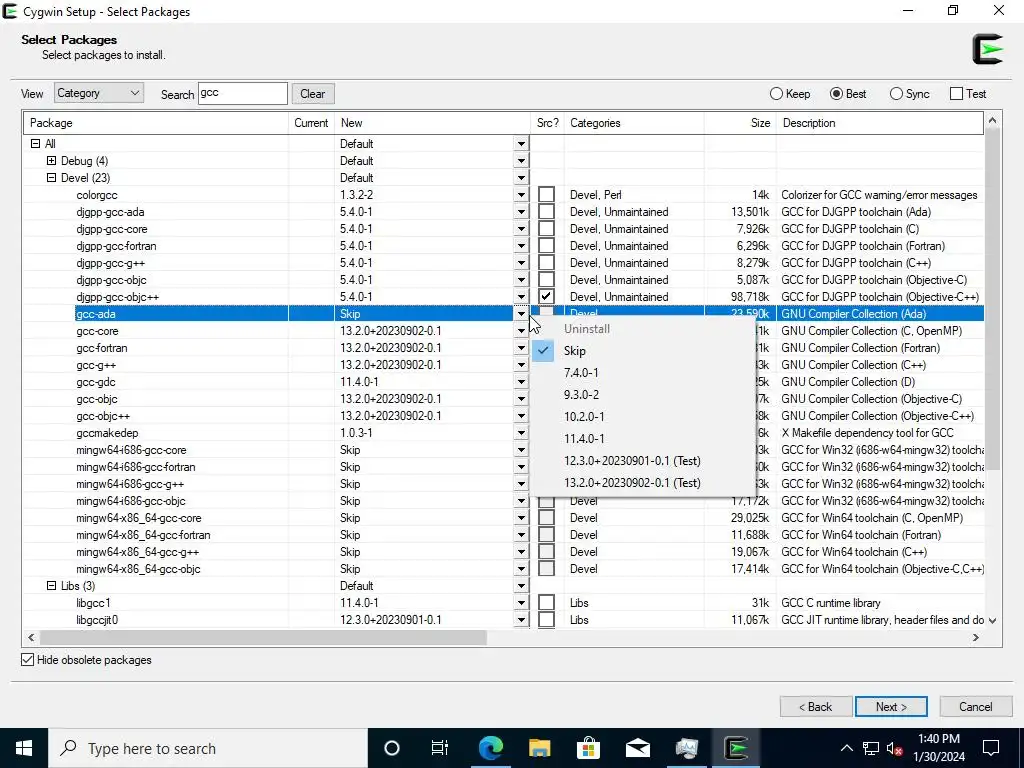Choose 13.2.0+20230902-0.1 (Test) in menu

643,483
